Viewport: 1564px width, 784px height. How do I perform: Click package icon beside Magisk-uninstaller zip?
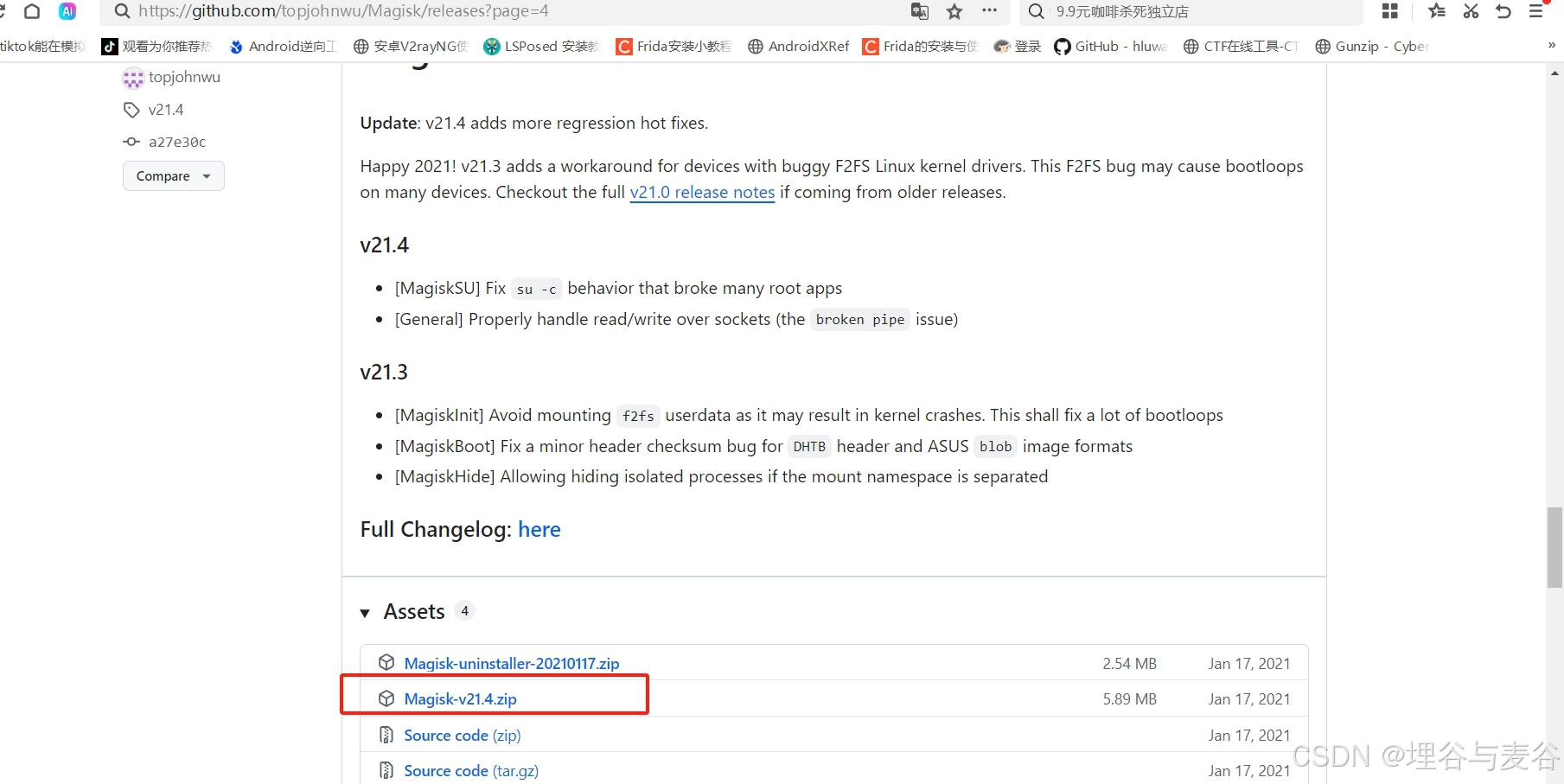(386, 663)
